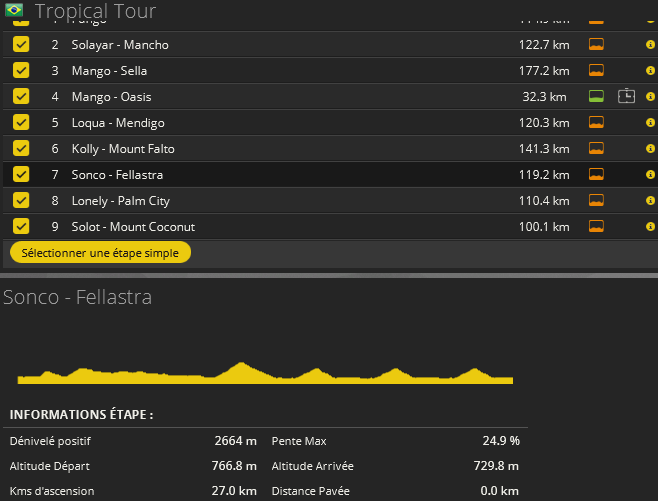Screen dimensions: 658x501
Task: Open the info icon for Sonco - Fellastra
Action: tap(650, 175)
